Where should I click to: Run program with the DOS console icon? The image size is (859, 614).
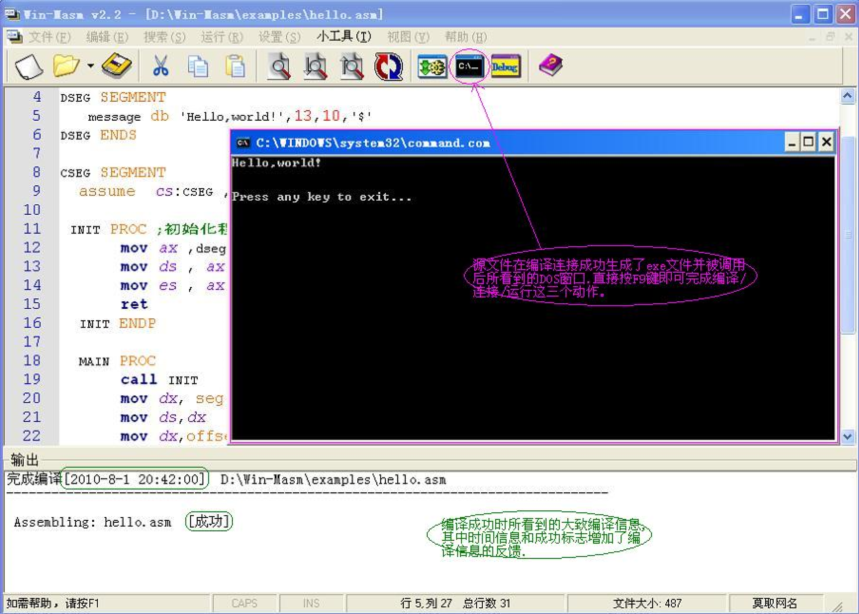click(469, 67)
